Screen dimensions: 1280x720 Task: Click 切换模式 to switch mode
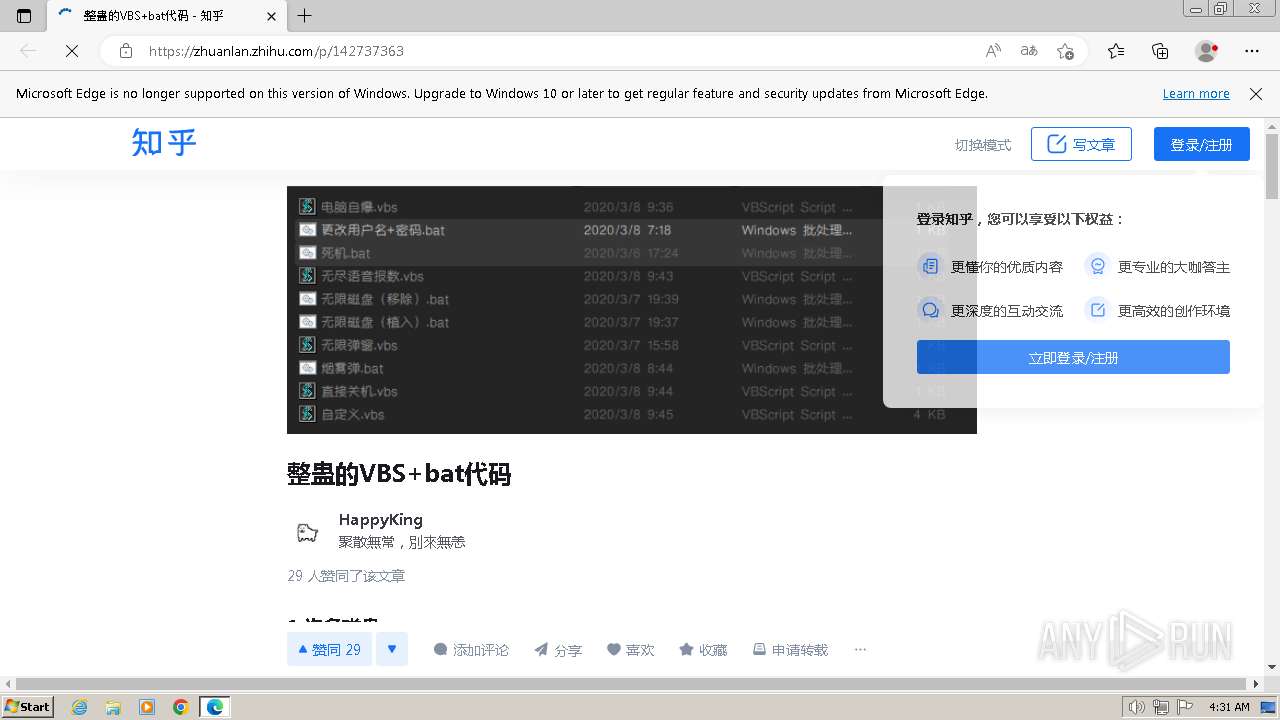point(983,145)
